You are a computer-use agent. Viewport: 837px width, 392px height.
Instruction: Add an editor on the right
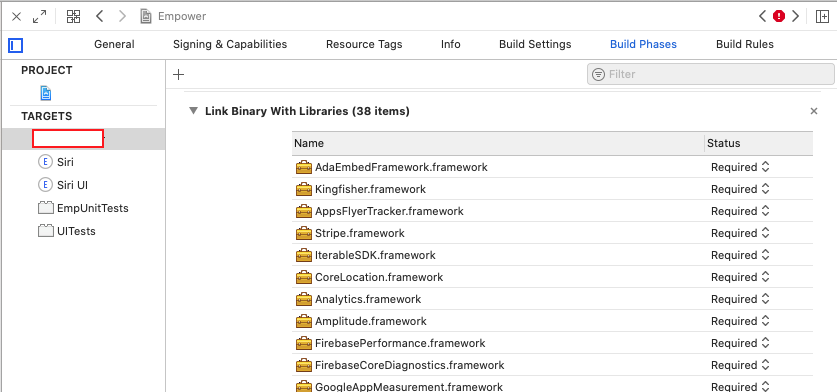823,17
